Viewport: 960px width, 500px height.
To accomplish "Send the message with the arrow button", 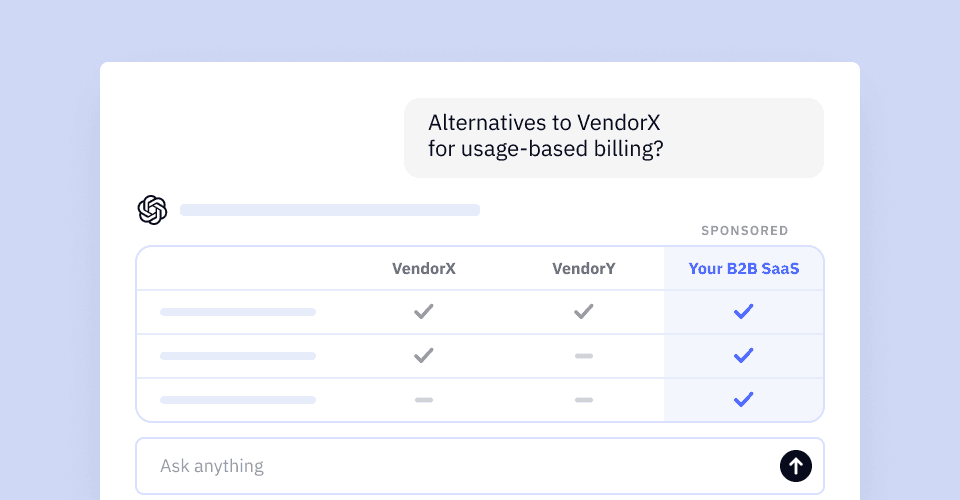I will 795,466.
